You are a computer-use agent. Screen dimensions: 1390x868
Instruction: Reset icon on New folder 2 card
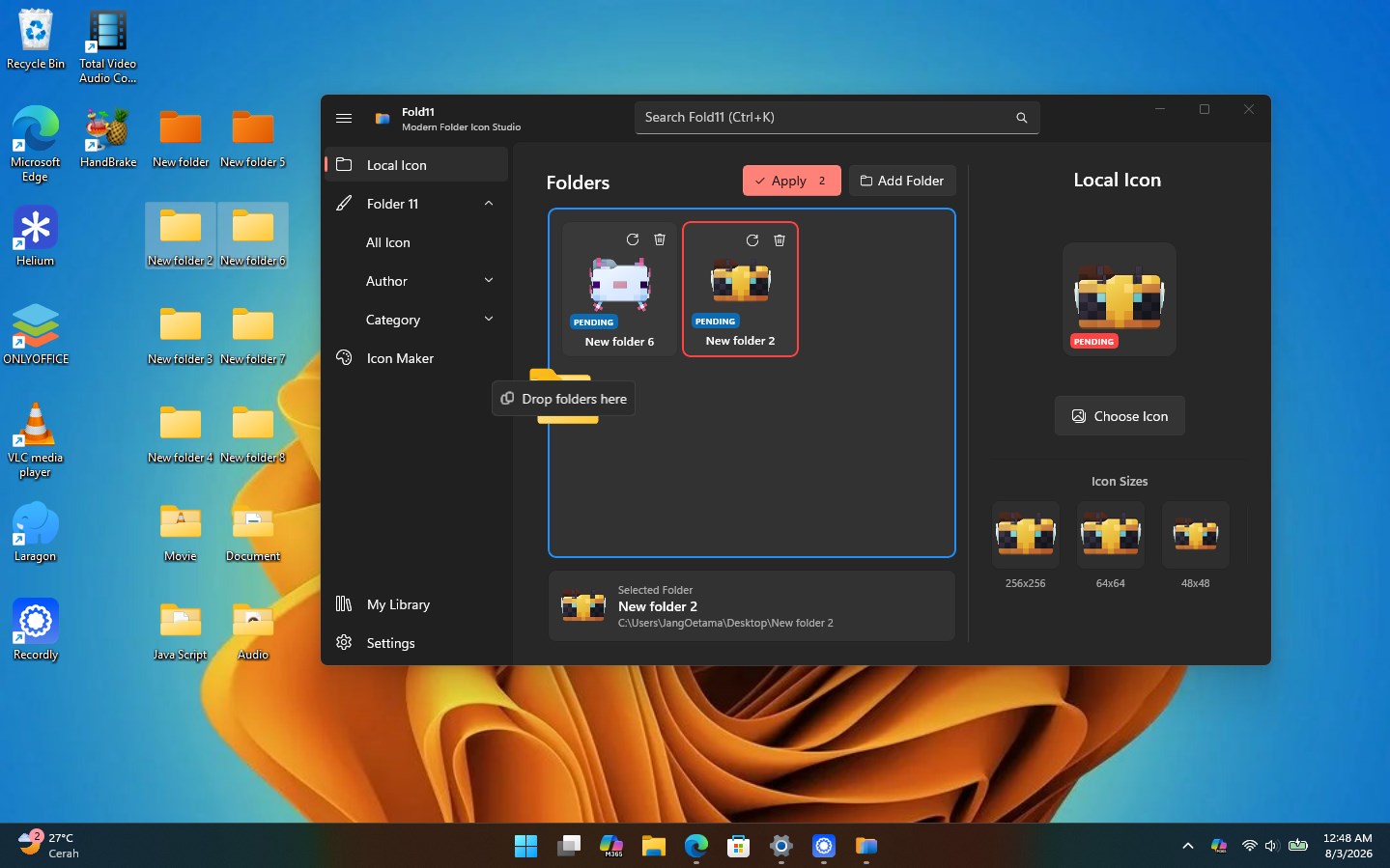752,240
